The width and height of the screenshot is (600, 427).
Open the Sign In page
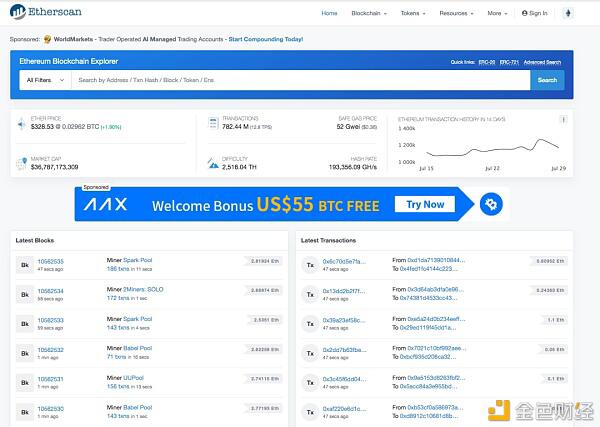535,13
